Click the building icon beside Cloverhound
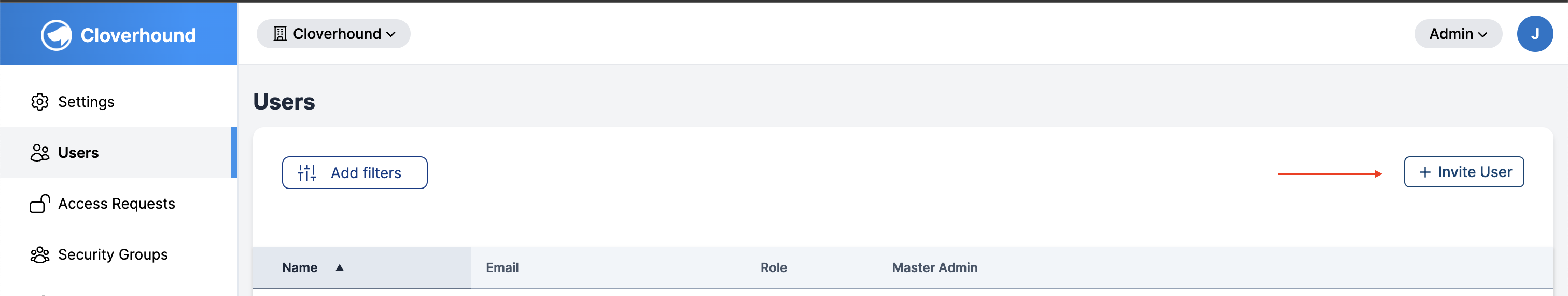 click(x=280, y=34)
